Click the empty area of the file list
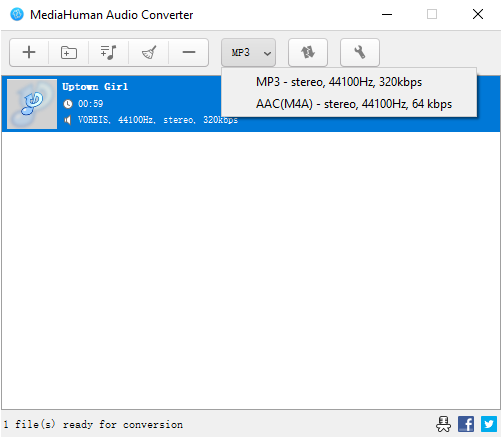The image size is (502, 438). 251,270
